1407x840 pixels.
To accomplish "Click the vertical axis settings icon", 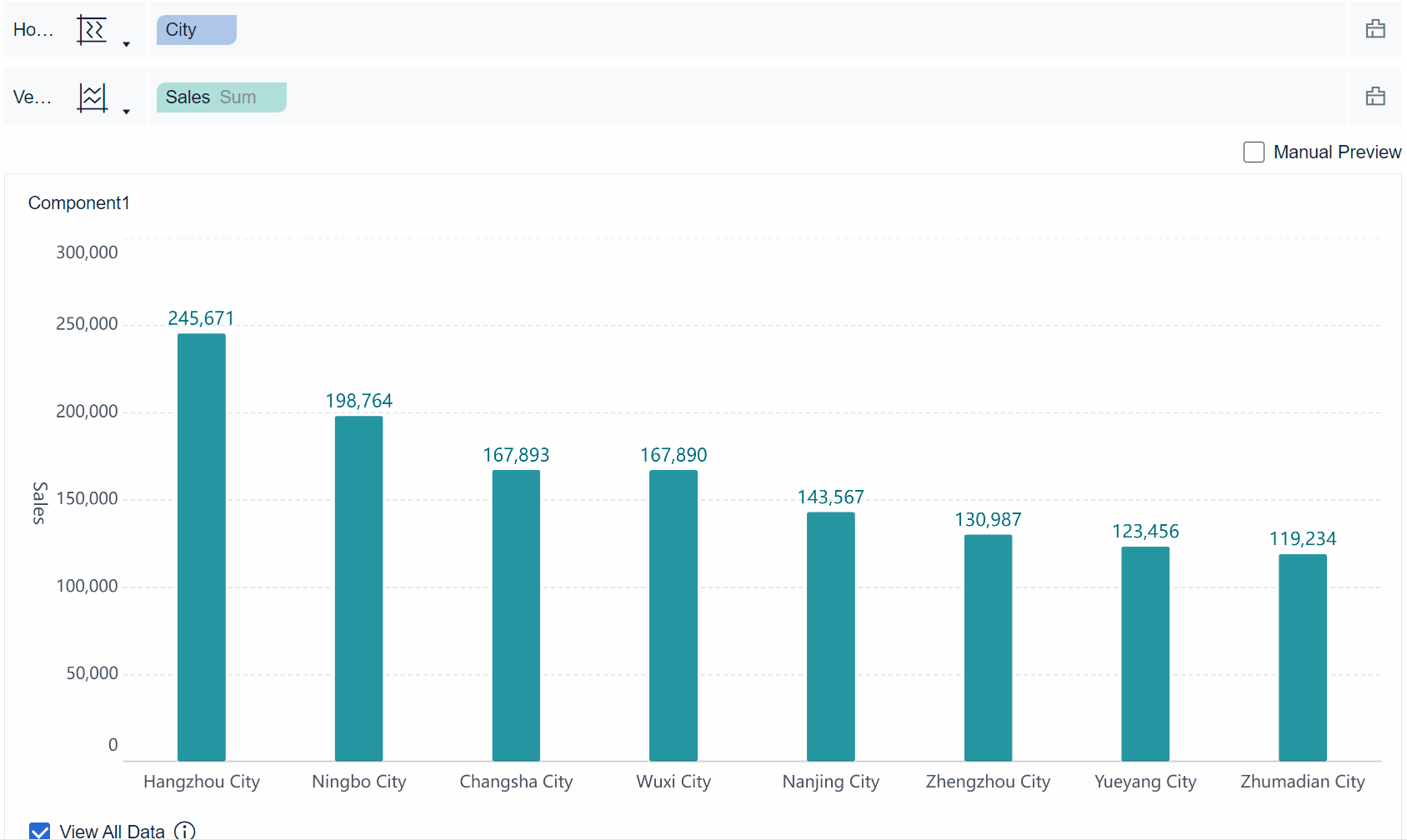I will [92, 97].
